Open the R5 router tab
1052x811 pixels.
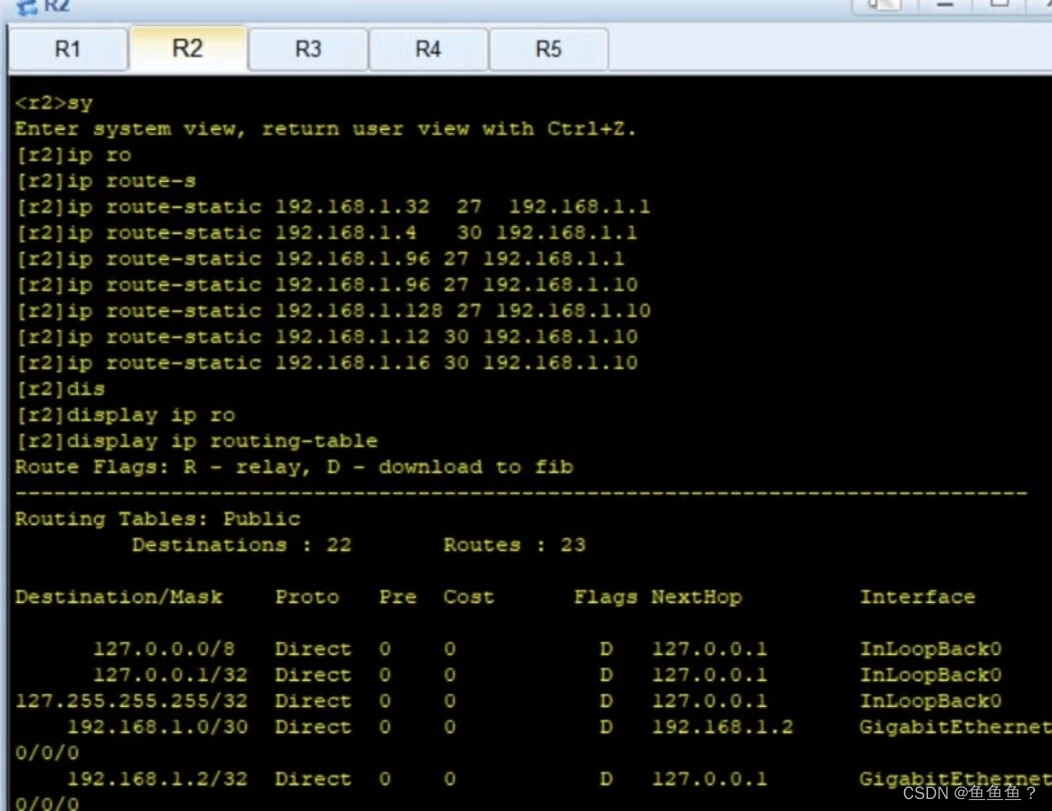point(548,49)
